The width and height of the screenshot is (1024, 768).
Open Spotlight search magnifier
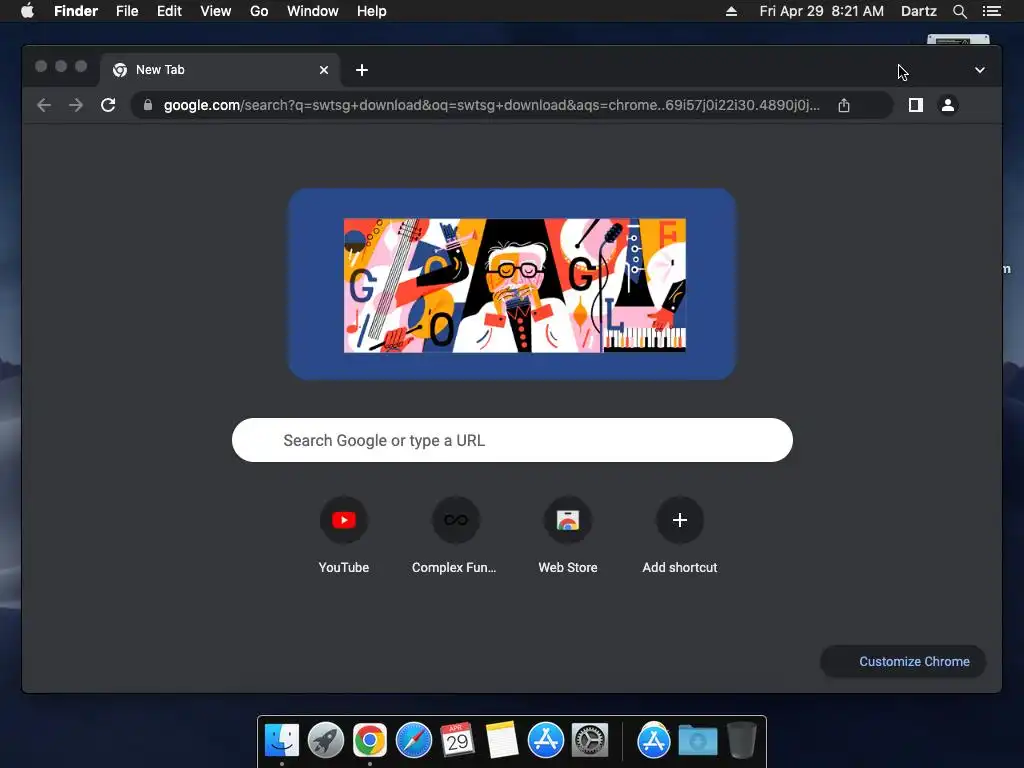click(x=959, y=11)
